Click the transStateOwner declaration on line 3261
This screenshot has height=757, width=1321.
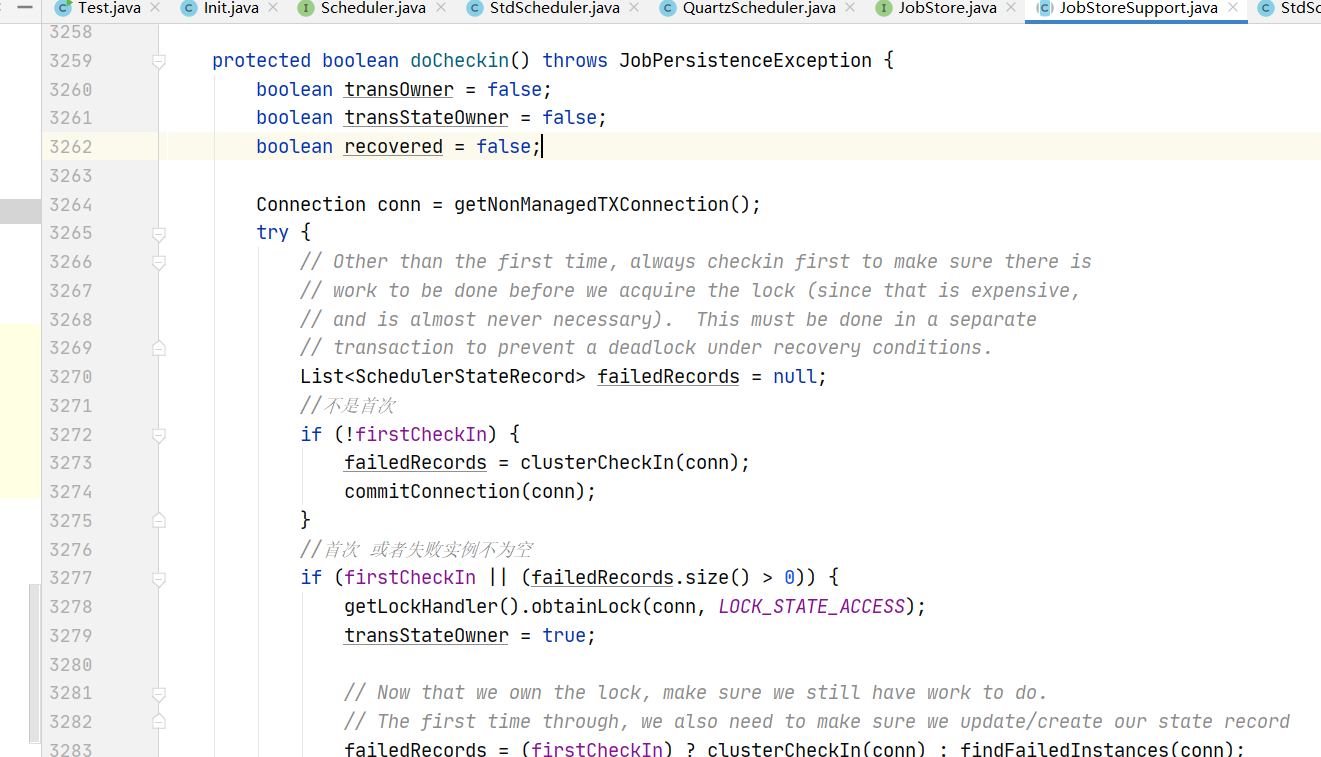[x=426, y=118]
